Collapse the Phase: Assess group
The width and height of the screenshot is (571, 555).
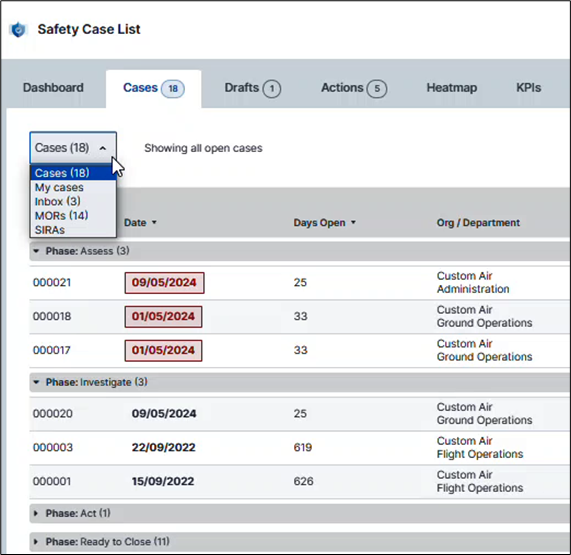36,251
